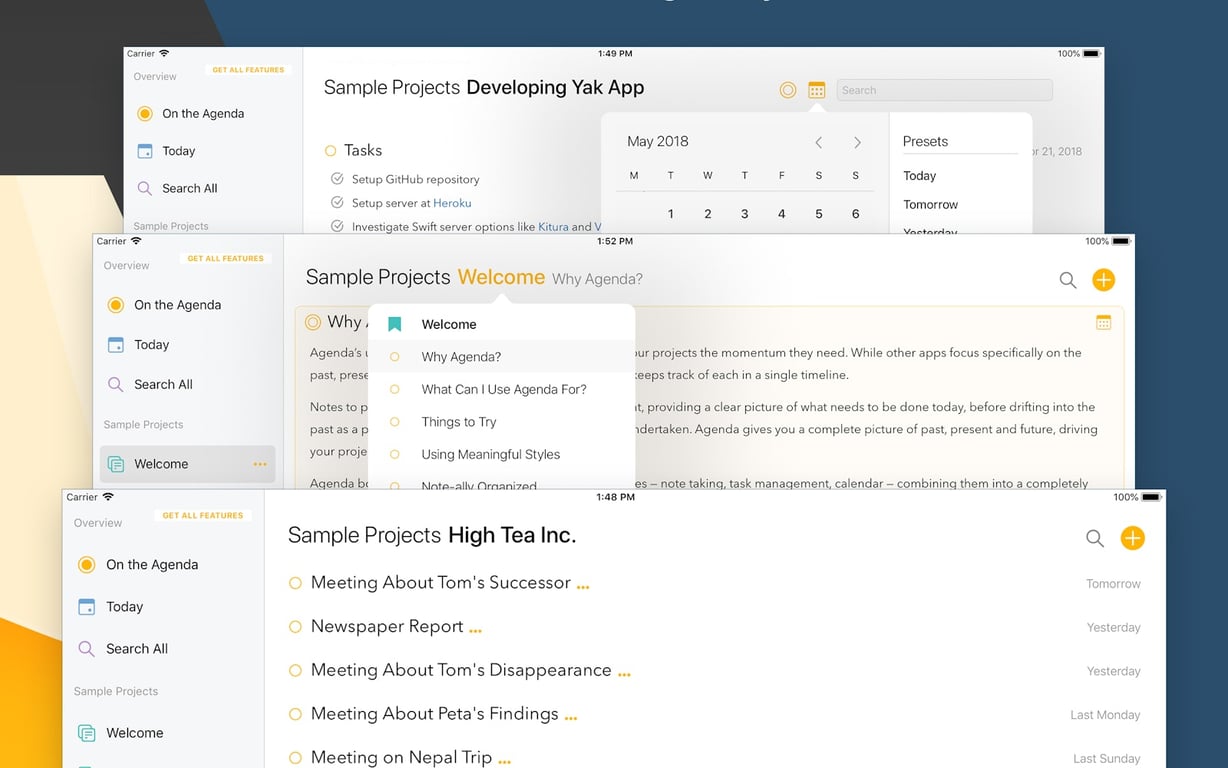Click the blue Today calendar icon in sidebar
This screenshot has width=1228, height=768.
pyautogui.click(x=85, y=607)
